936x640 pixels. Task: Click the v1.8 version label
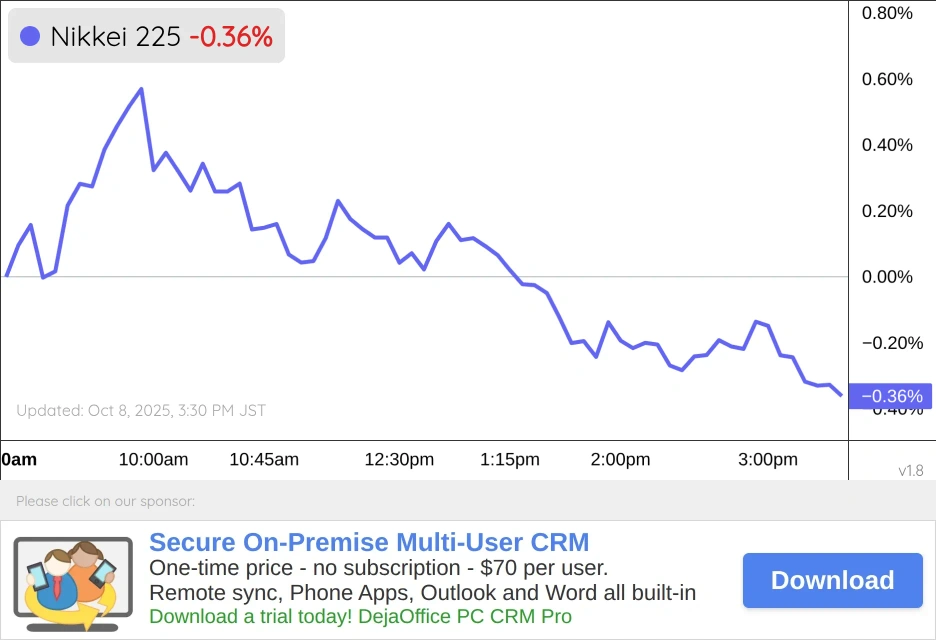click(x=911, y=471)
